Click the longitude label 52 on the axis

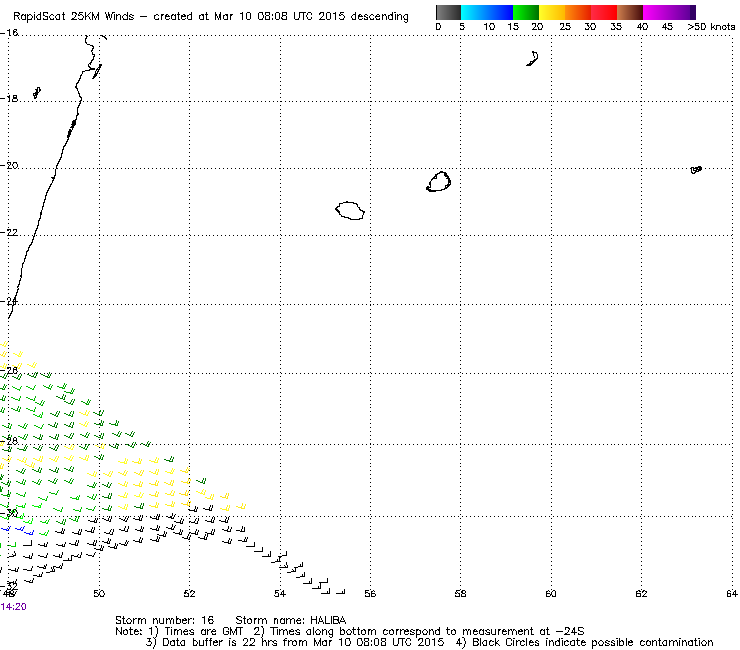(x=189, y=593)
